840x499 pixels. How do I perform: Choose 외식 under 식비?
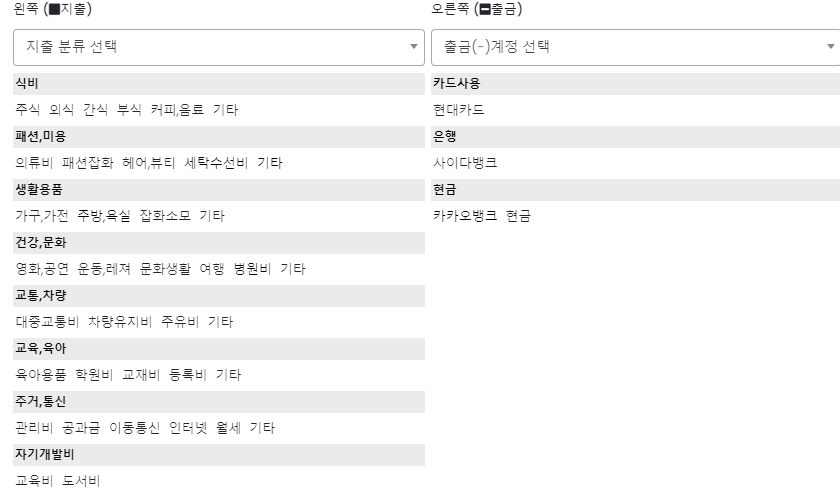coord(62,110)
